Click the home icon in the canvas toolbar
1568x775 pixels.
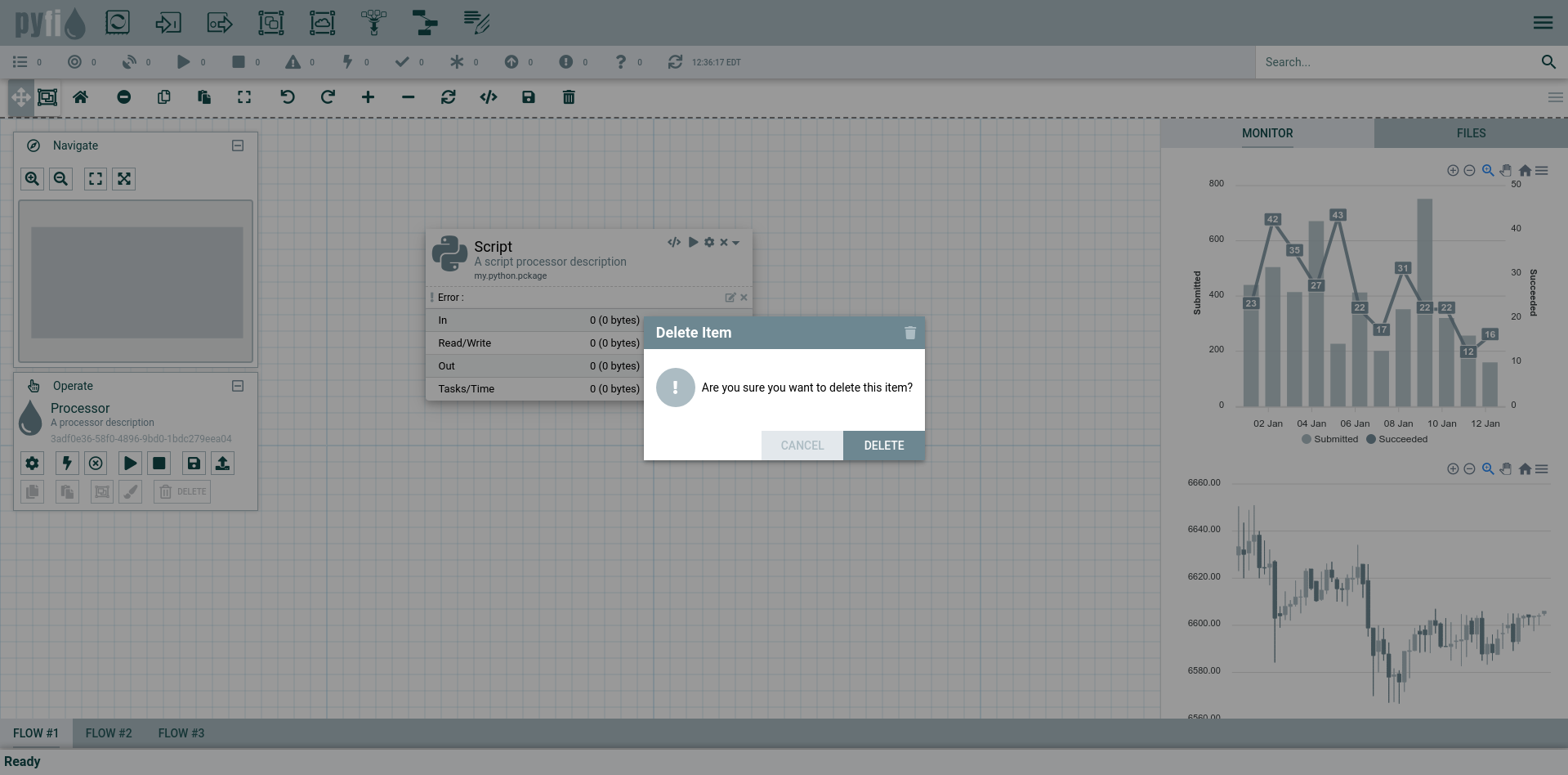pos(80,97)
